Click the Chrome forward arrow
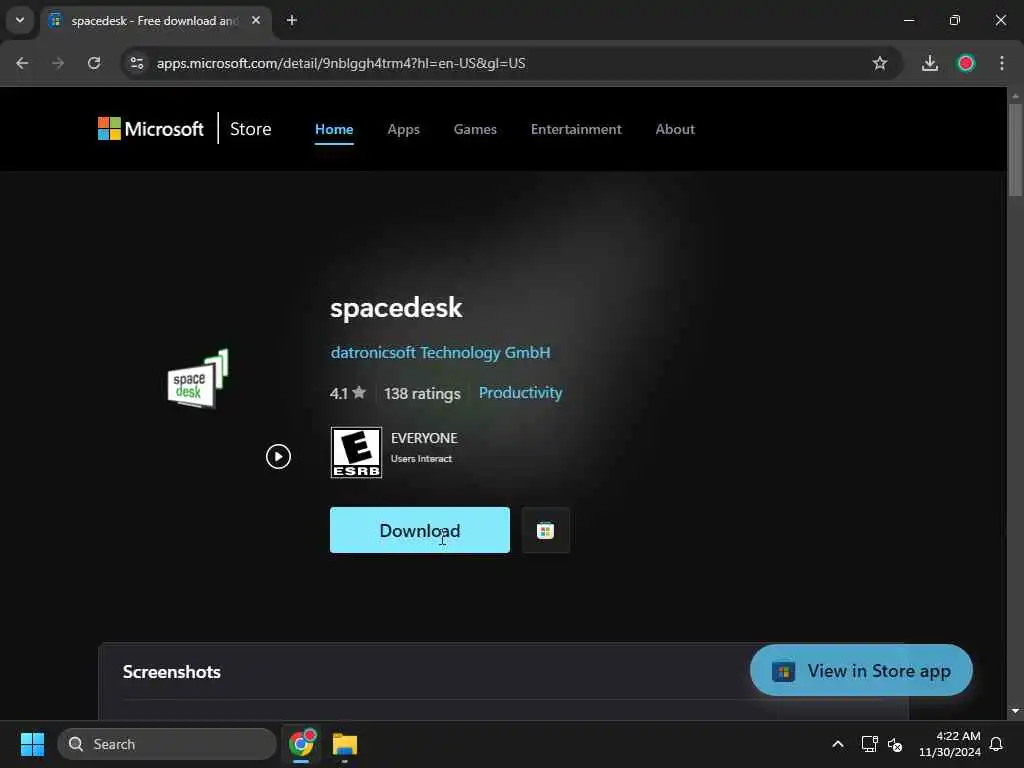Image resolution: width=1024 pixels, height=768 pixels. click(58, 63)
